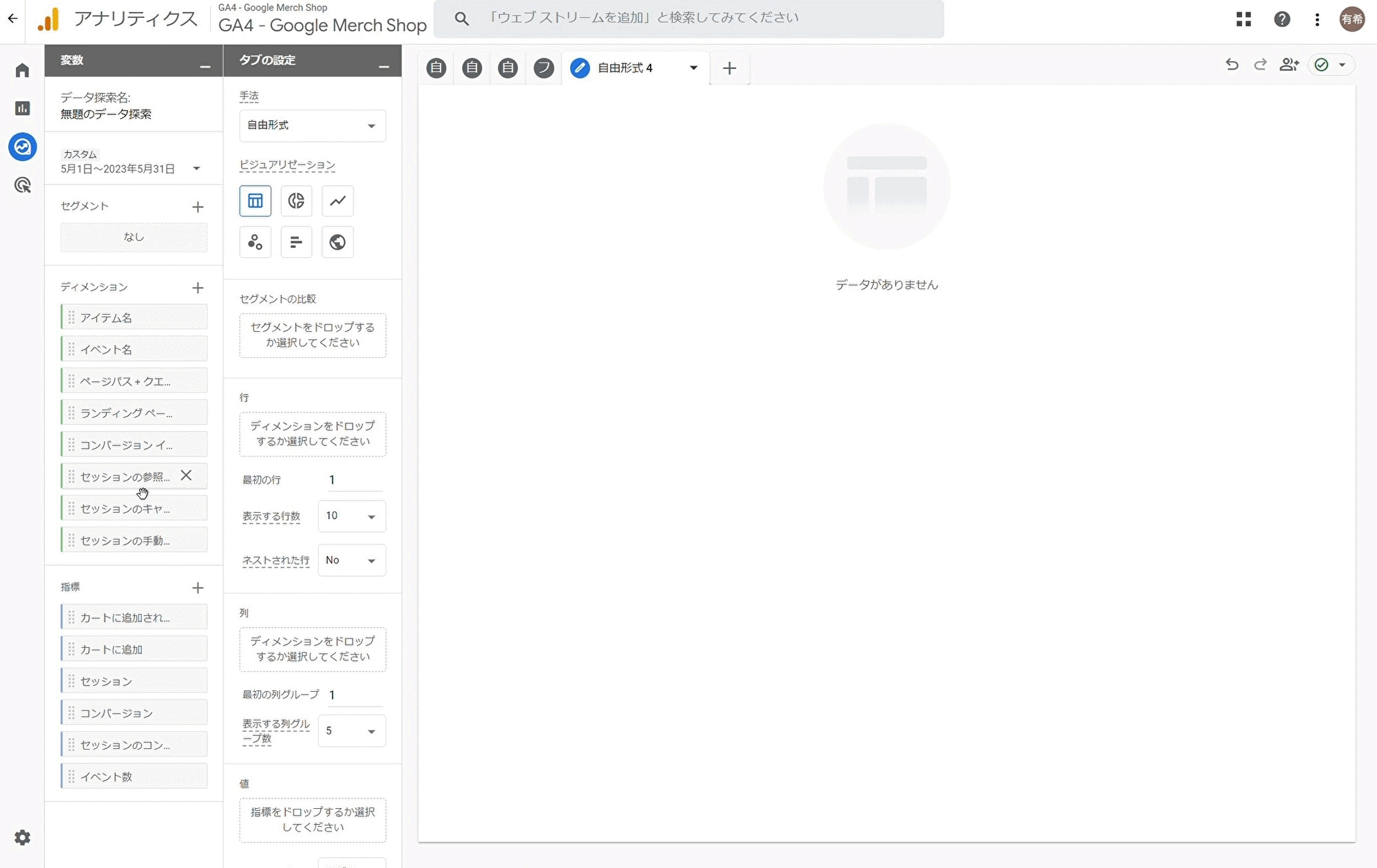Click the undo arrow icon

click(x=1232, y=65)
